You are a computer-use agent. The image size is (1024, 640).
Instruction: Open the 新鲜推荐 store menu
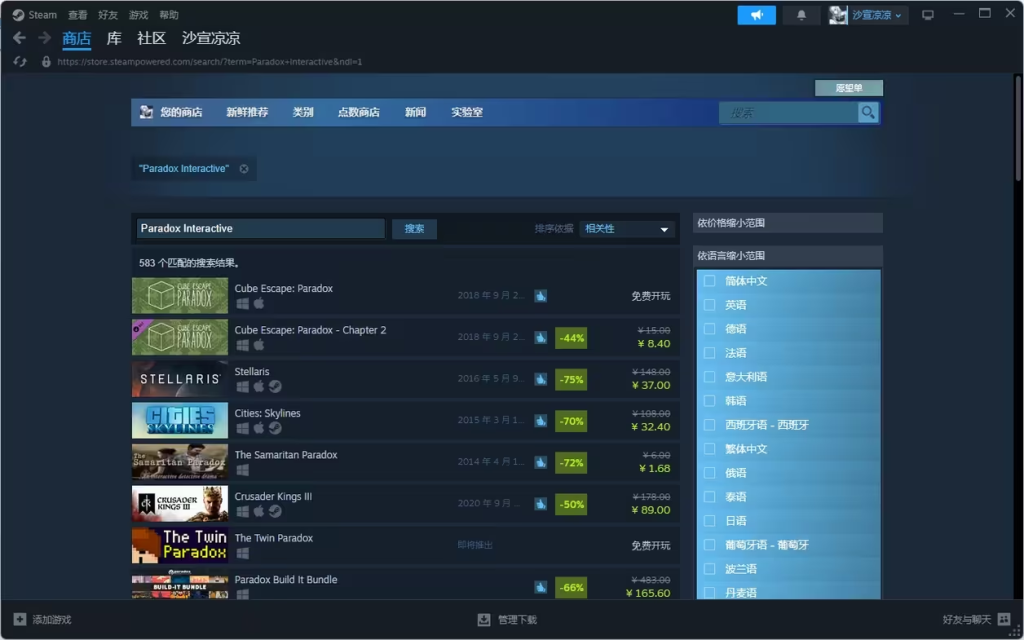pyautogui.click(x=247, y=112)
